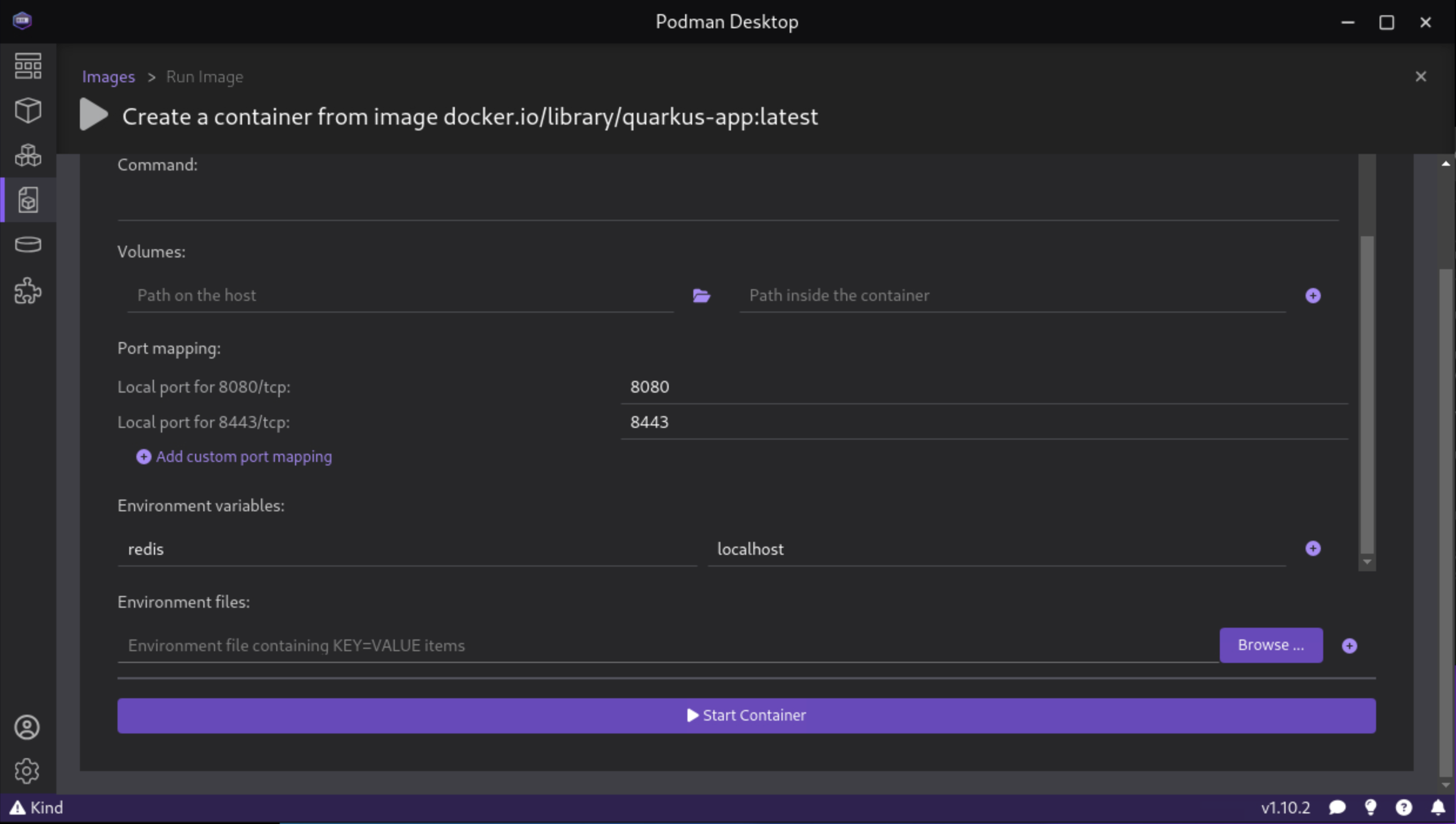Click Add custom port mapping
Viewport: 1456px width, 824px height.
pyautogui.click(x=234, y=457)
